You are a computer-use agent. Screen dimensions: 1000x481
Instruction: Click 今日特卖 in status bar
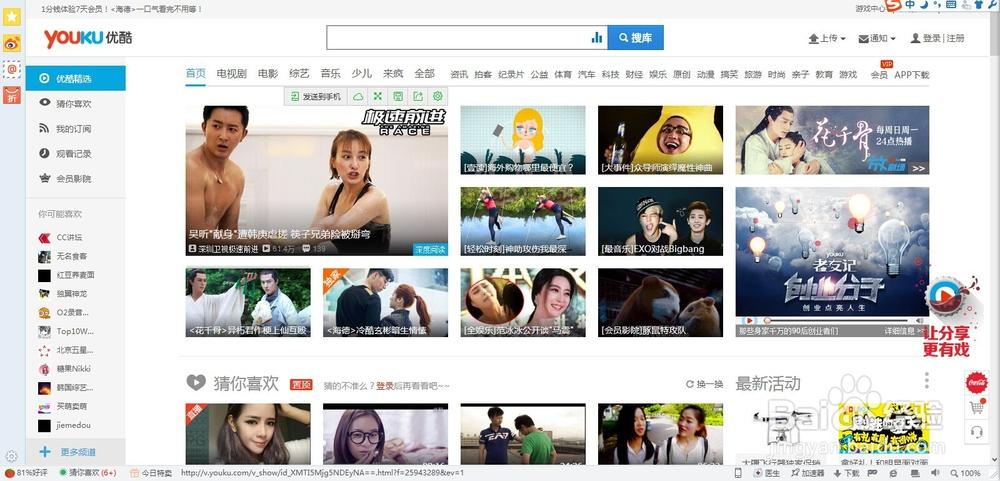(x=152, y=473)
